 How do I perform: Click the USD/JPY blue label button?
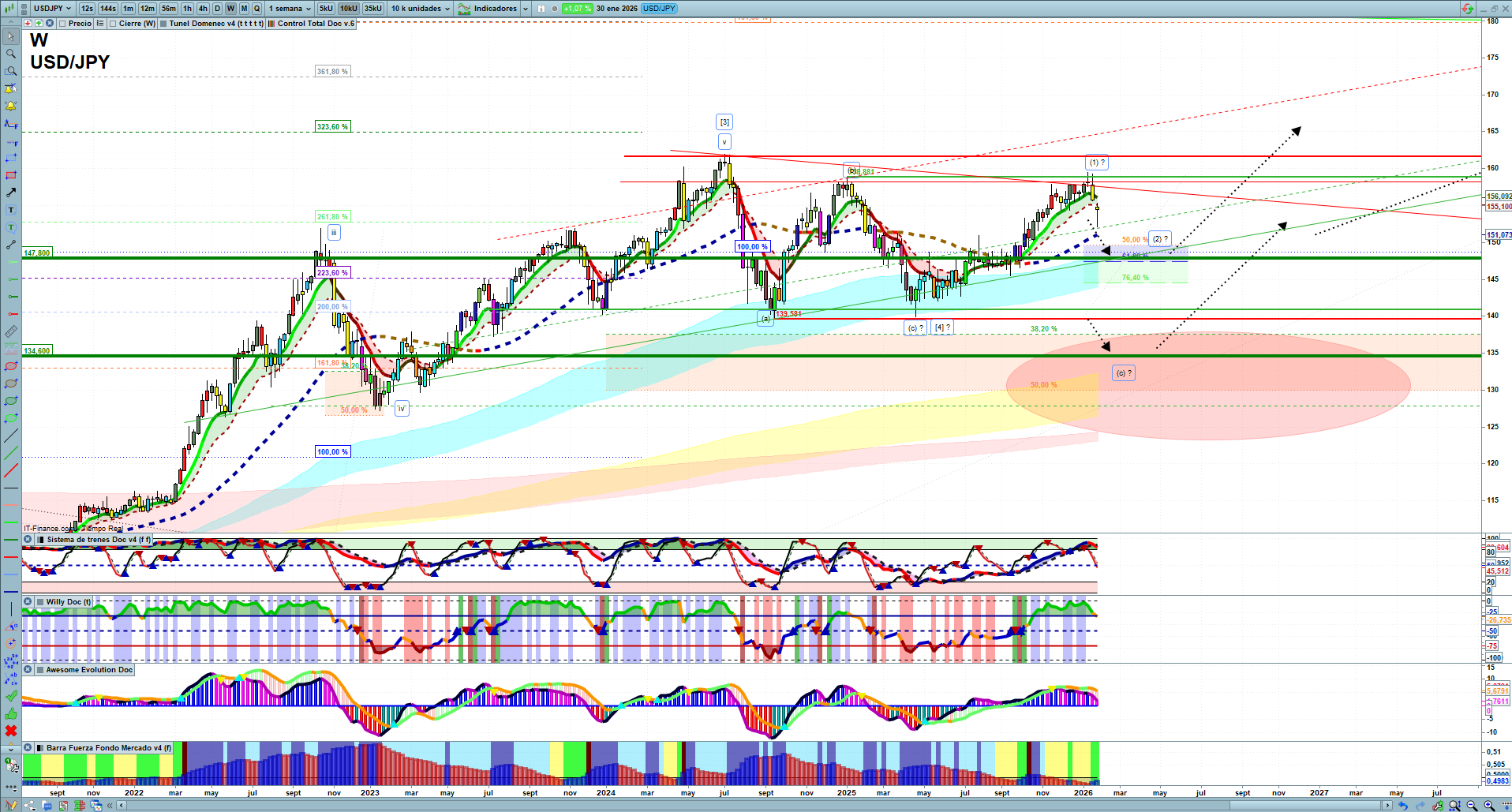click(x=659, y=9)
